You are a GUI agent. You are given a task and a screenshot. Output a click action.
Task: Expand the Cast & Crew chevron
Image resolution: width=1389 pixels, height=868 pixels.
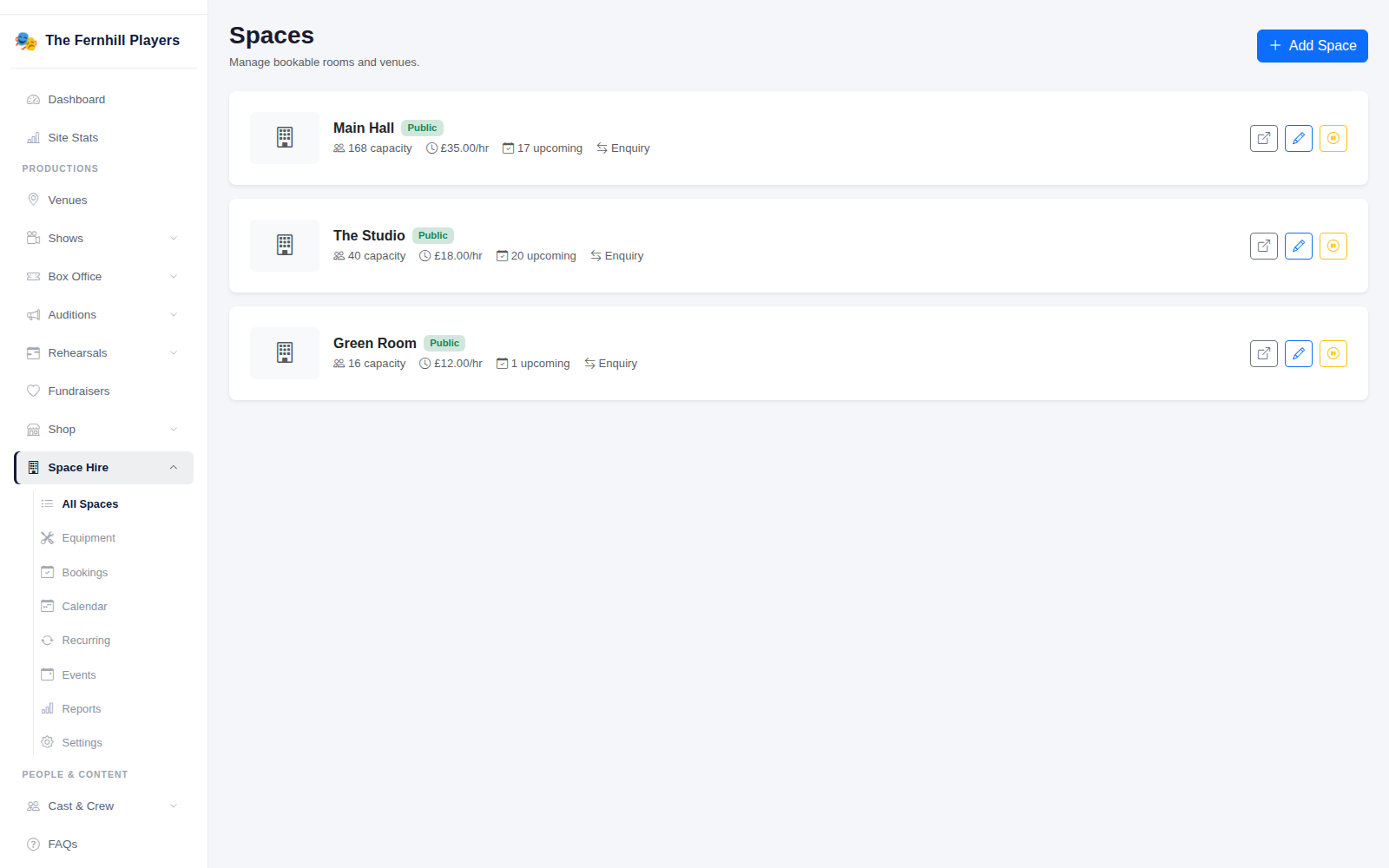tap(174, 806)
